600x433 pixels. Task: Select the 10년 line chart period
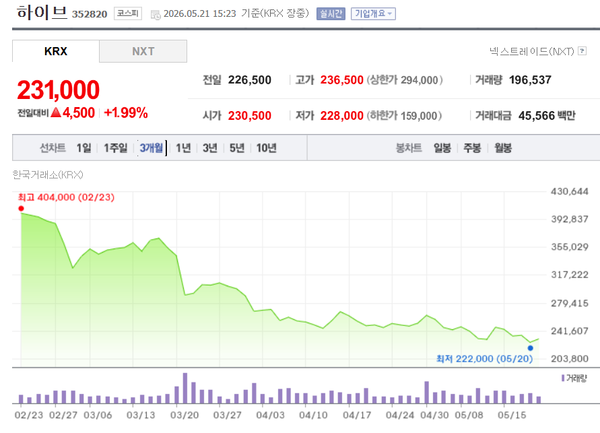[x=266, y=148]
